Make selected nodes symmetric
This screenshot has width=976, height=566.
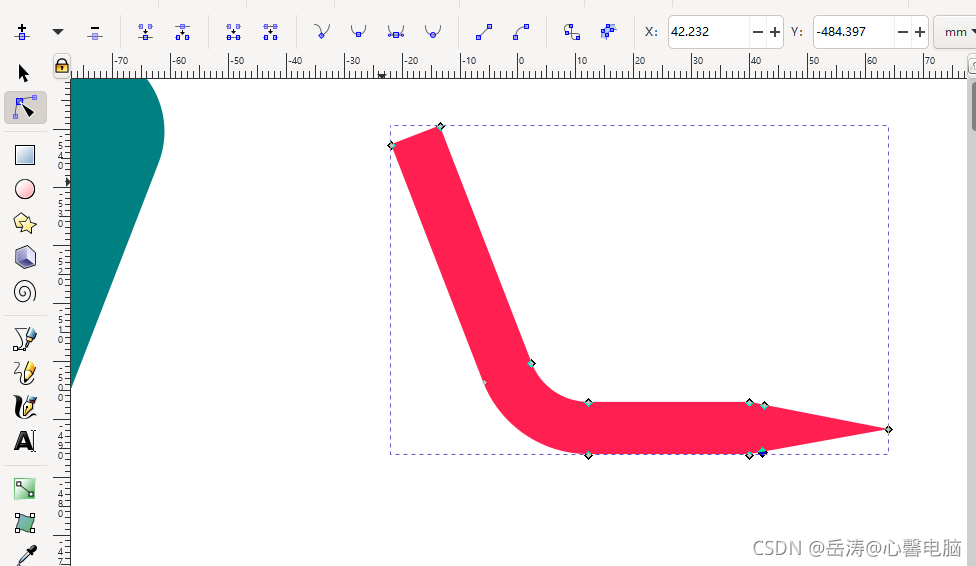click(396, 32)
